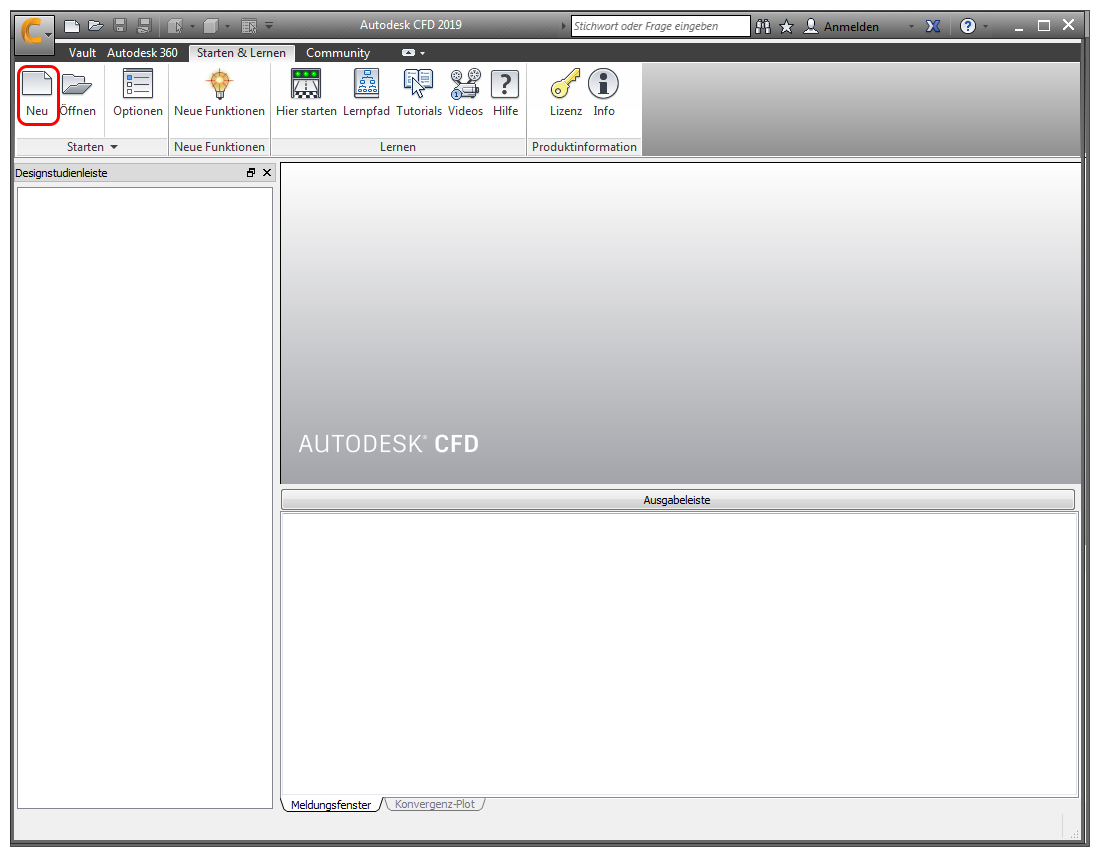Viewport: 1100px width, 857px height.
Task: Click in the Stichwort oder Frage search field
Action: [660, 26]
